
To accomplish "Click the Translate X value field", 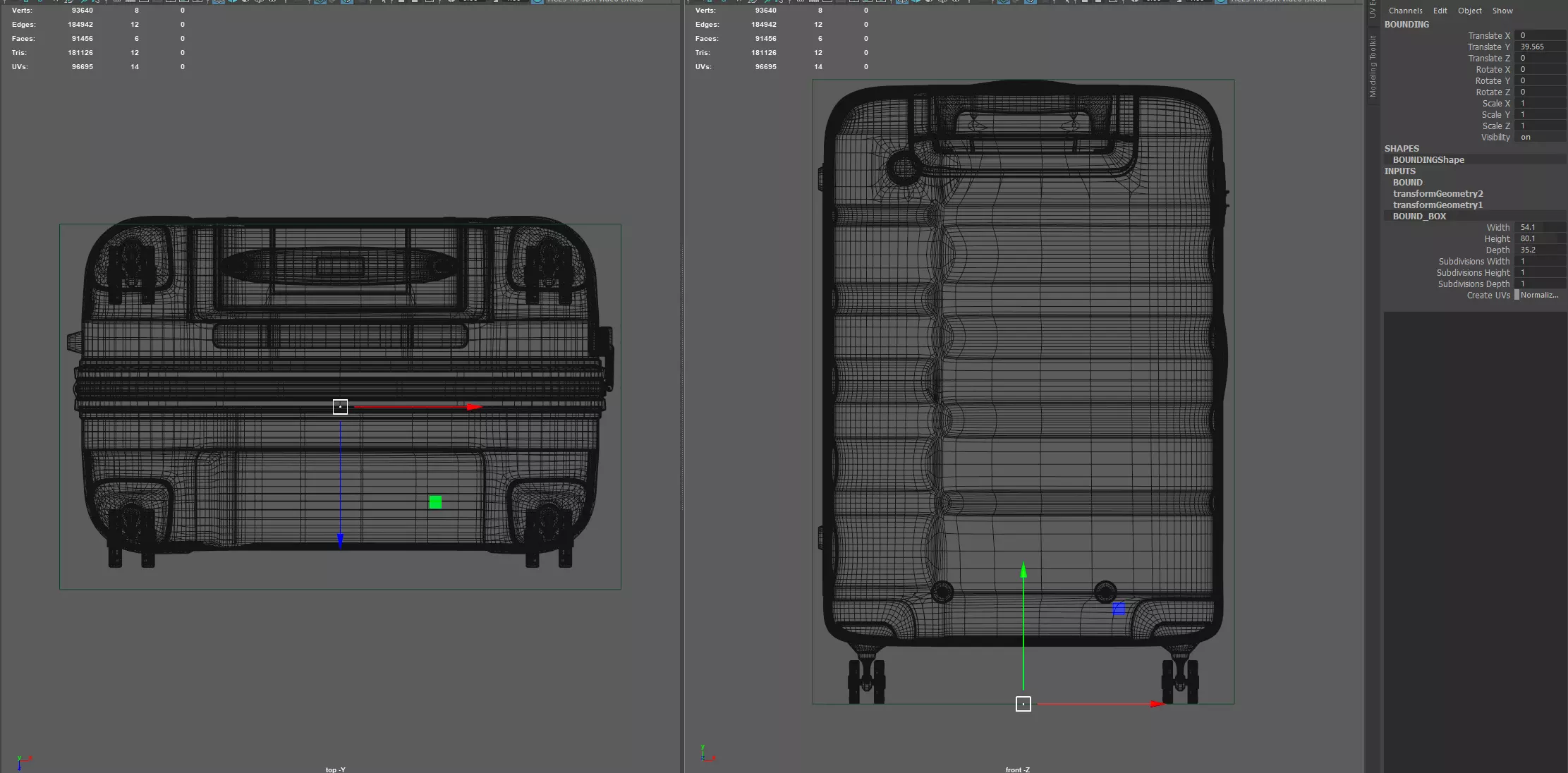I will pos(1540,35).
